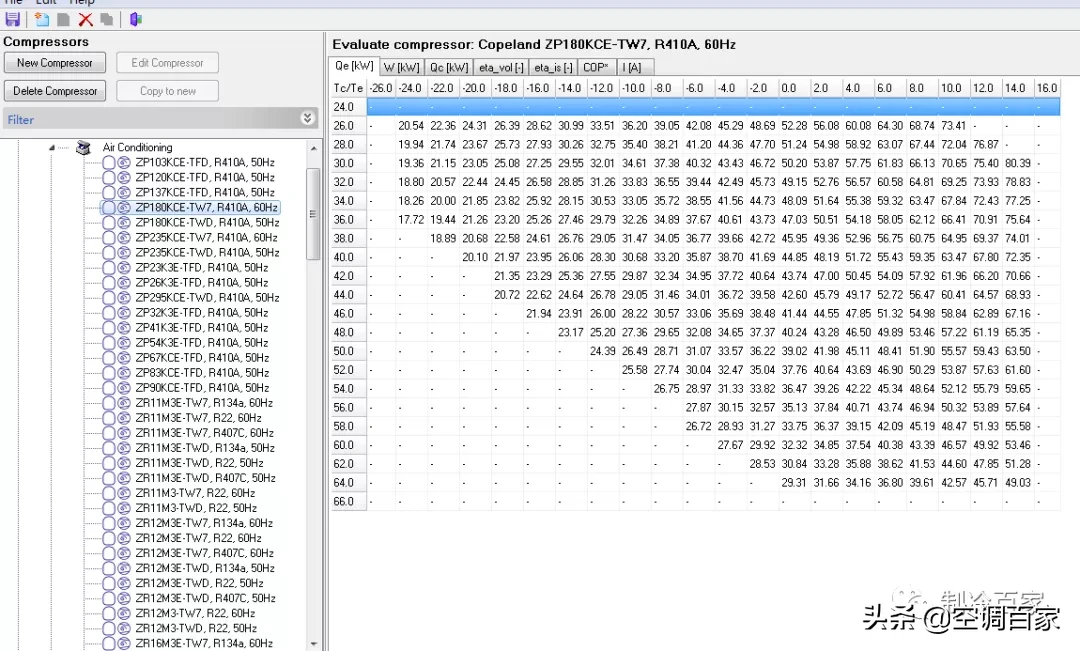Image resolution: width=1080 pixels, height=651 pixels.
Task: Click the red X delete toolbar icon
Action: pyautogui.click(x=85, y=19)
